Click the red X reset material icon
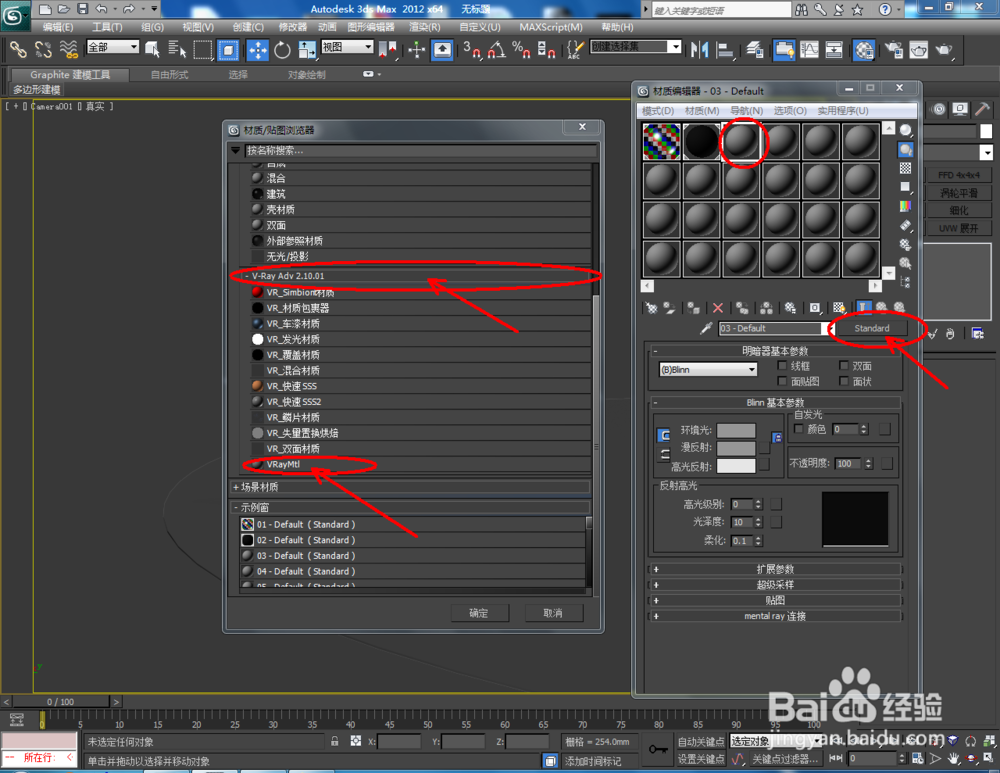 (717, 308)
